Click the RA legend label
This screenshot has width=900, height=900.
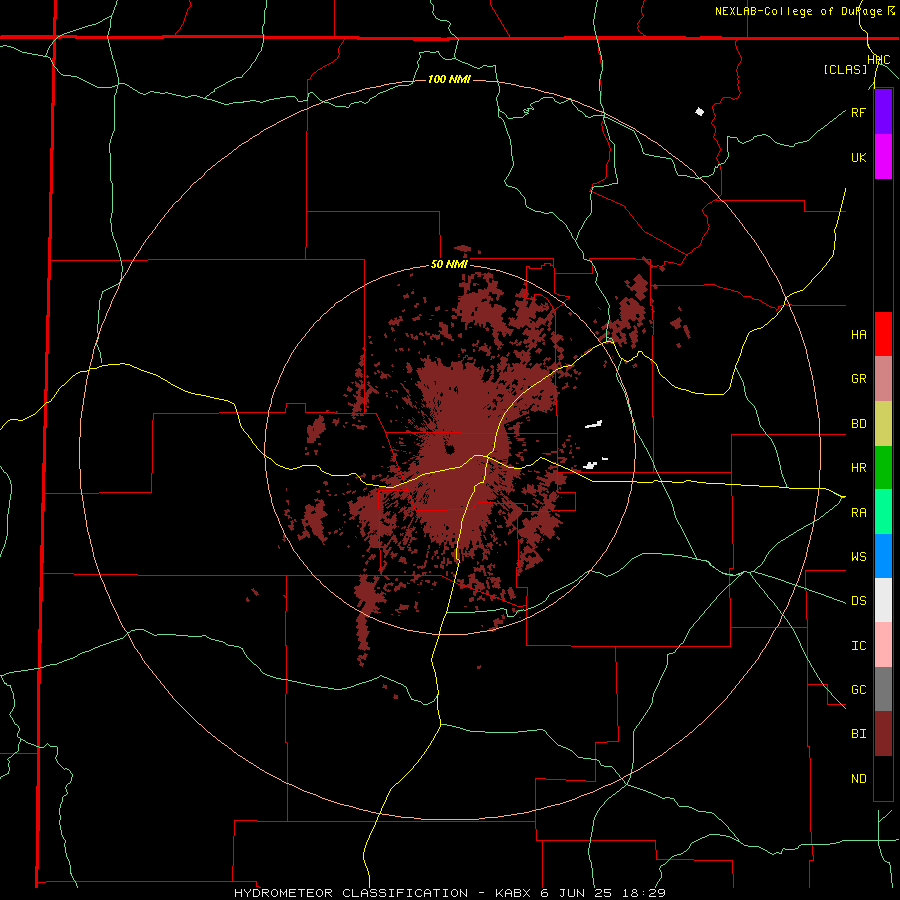[x=858, y=513]
